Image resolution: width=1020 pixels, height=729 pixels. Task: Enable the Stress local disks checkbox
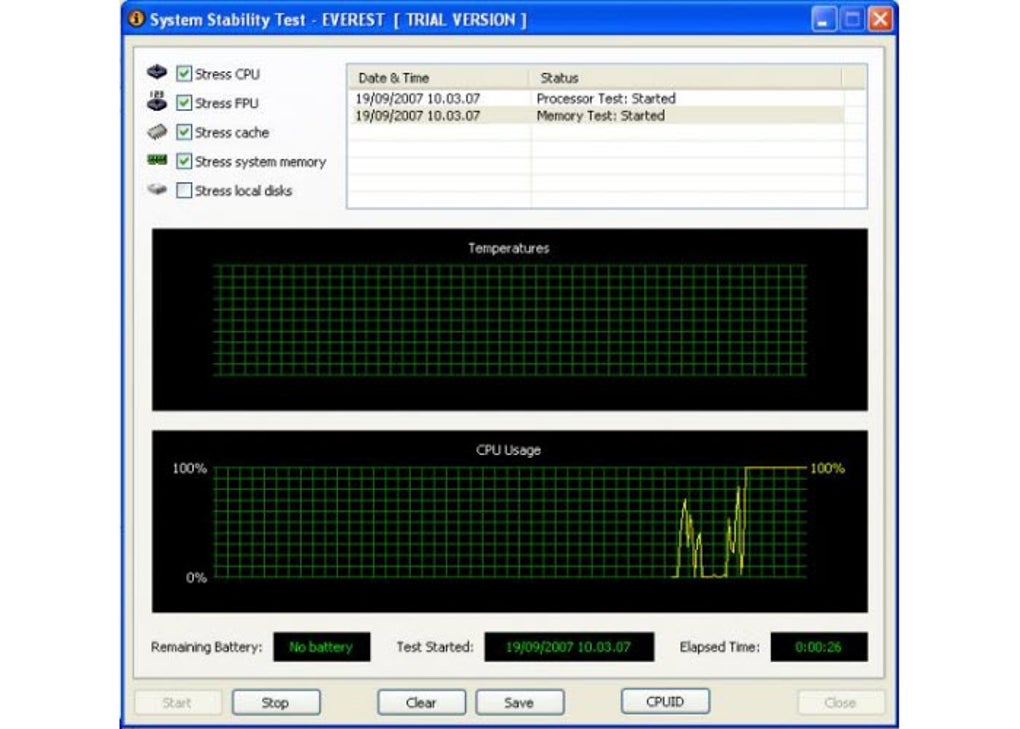click(x=184, y=191)
